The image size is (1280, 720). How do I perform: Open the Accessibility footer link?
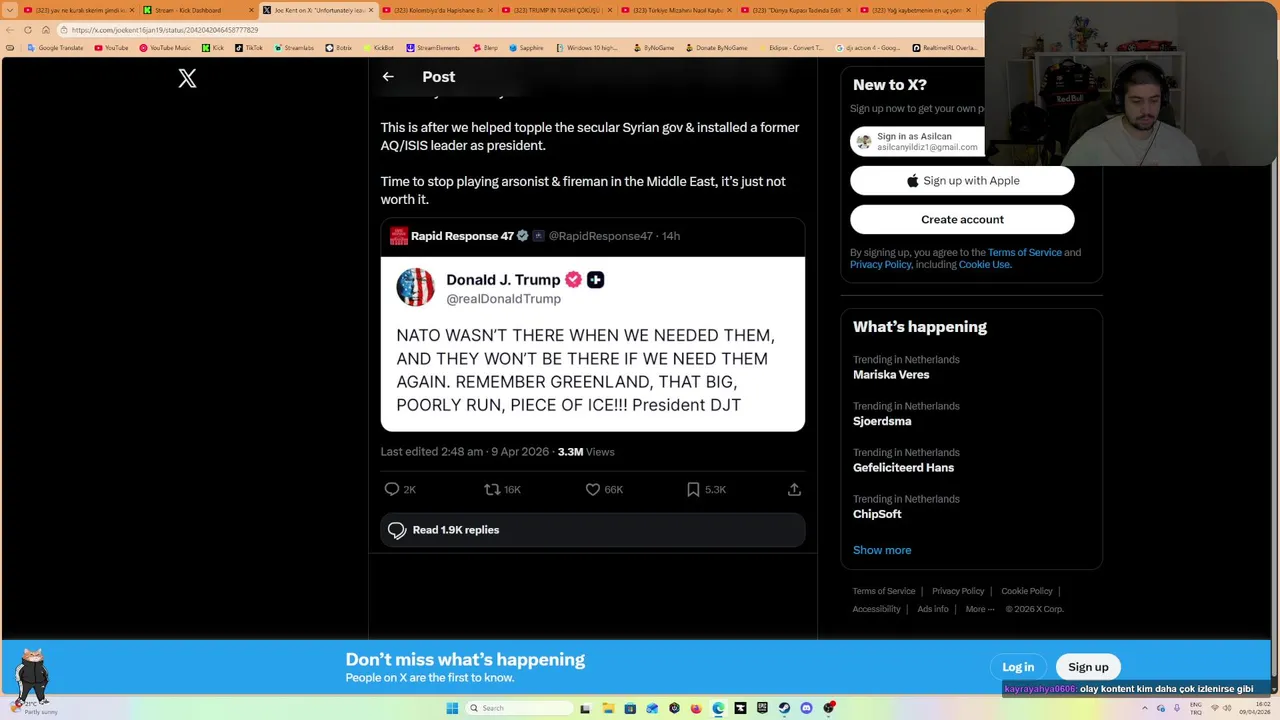876,609
